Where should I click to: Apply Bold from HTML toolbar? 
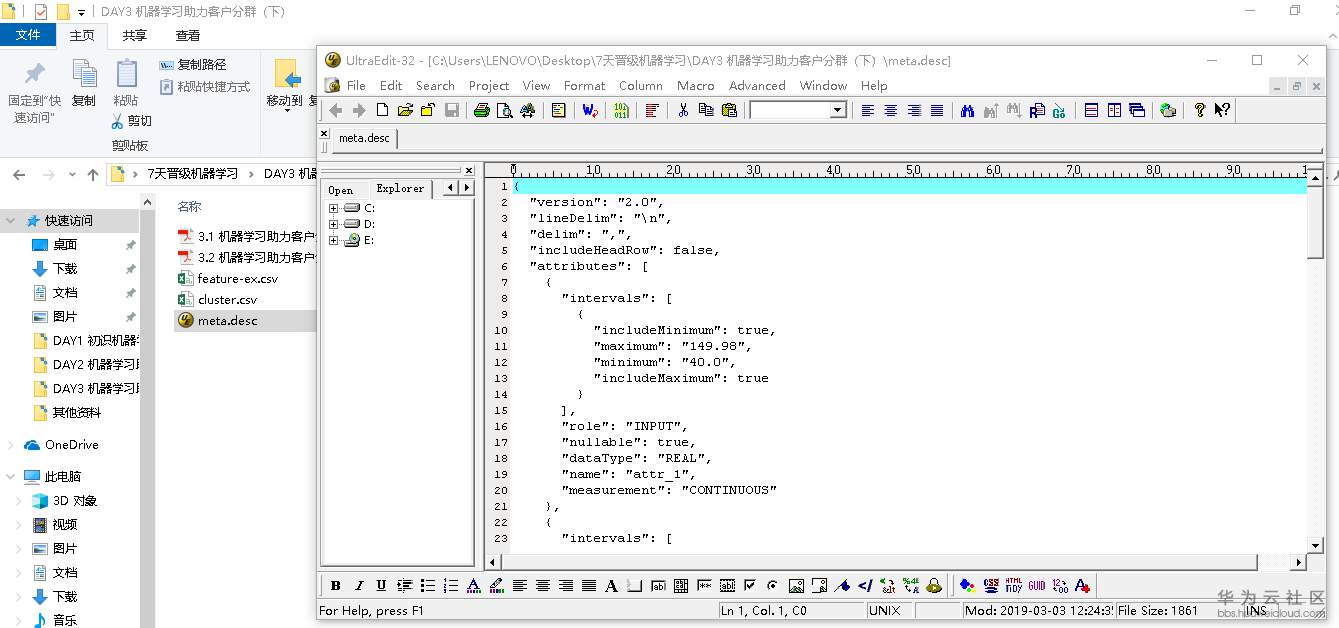[x=335, y=586]
